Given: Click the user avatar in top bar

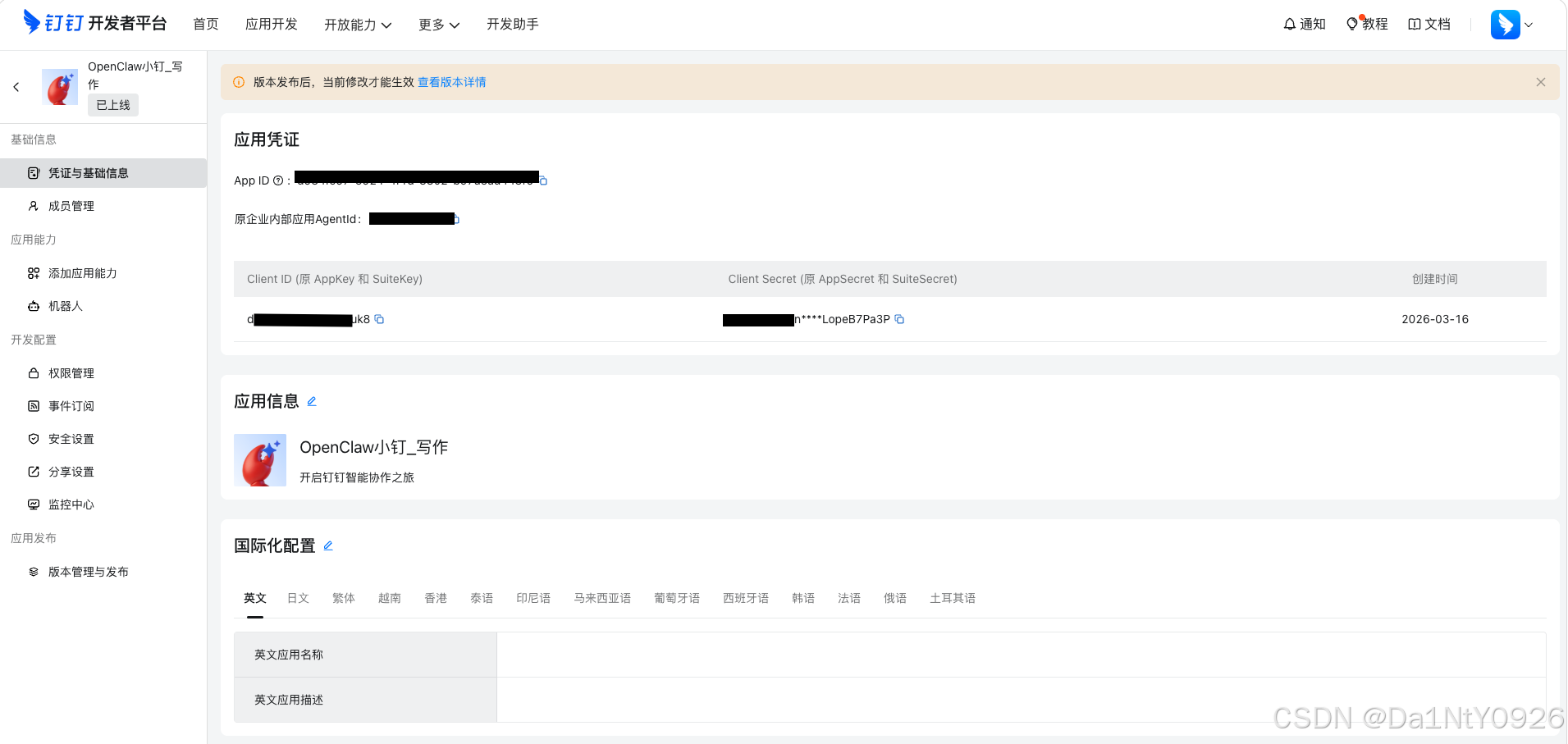Looking at the screenshot, I should tap(1506, 25).
